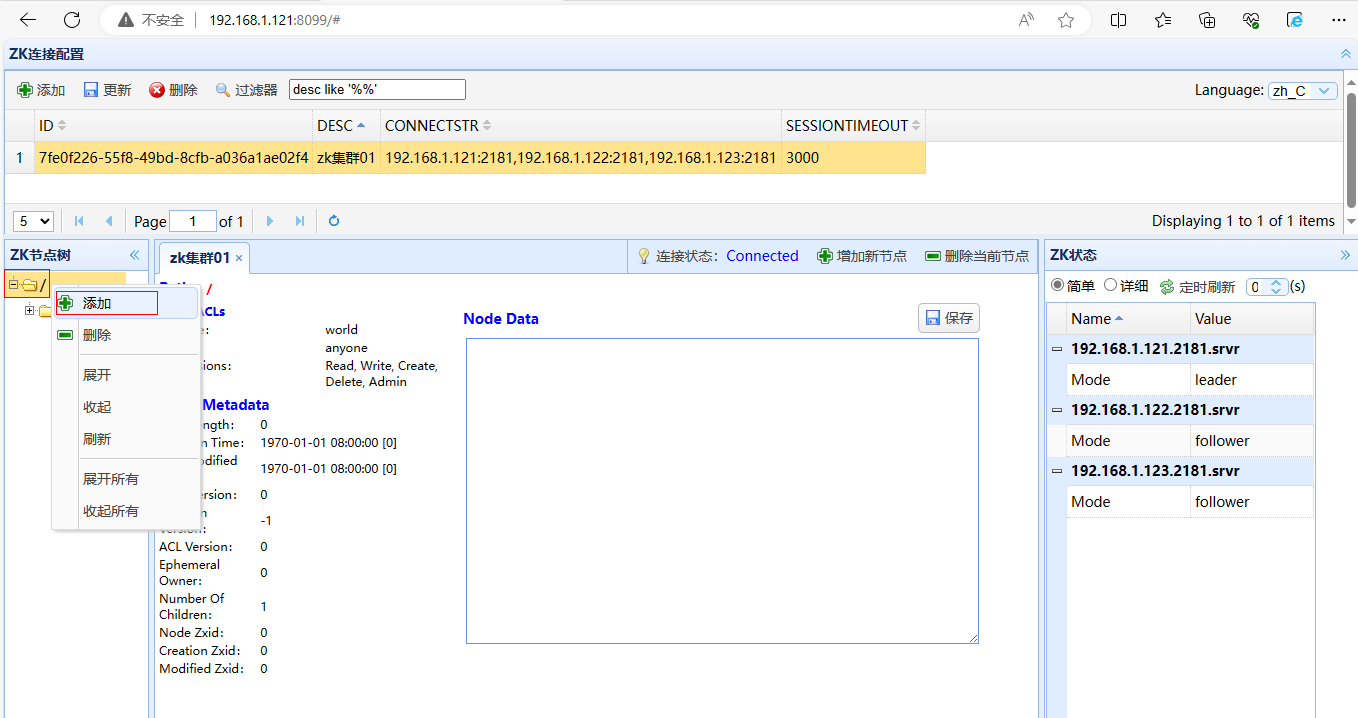Viewport: 1358px width, 718px height.
Task: Increase the timed refresh seconds spinner
Action: pyautogui.click(x=1275, y=283)
